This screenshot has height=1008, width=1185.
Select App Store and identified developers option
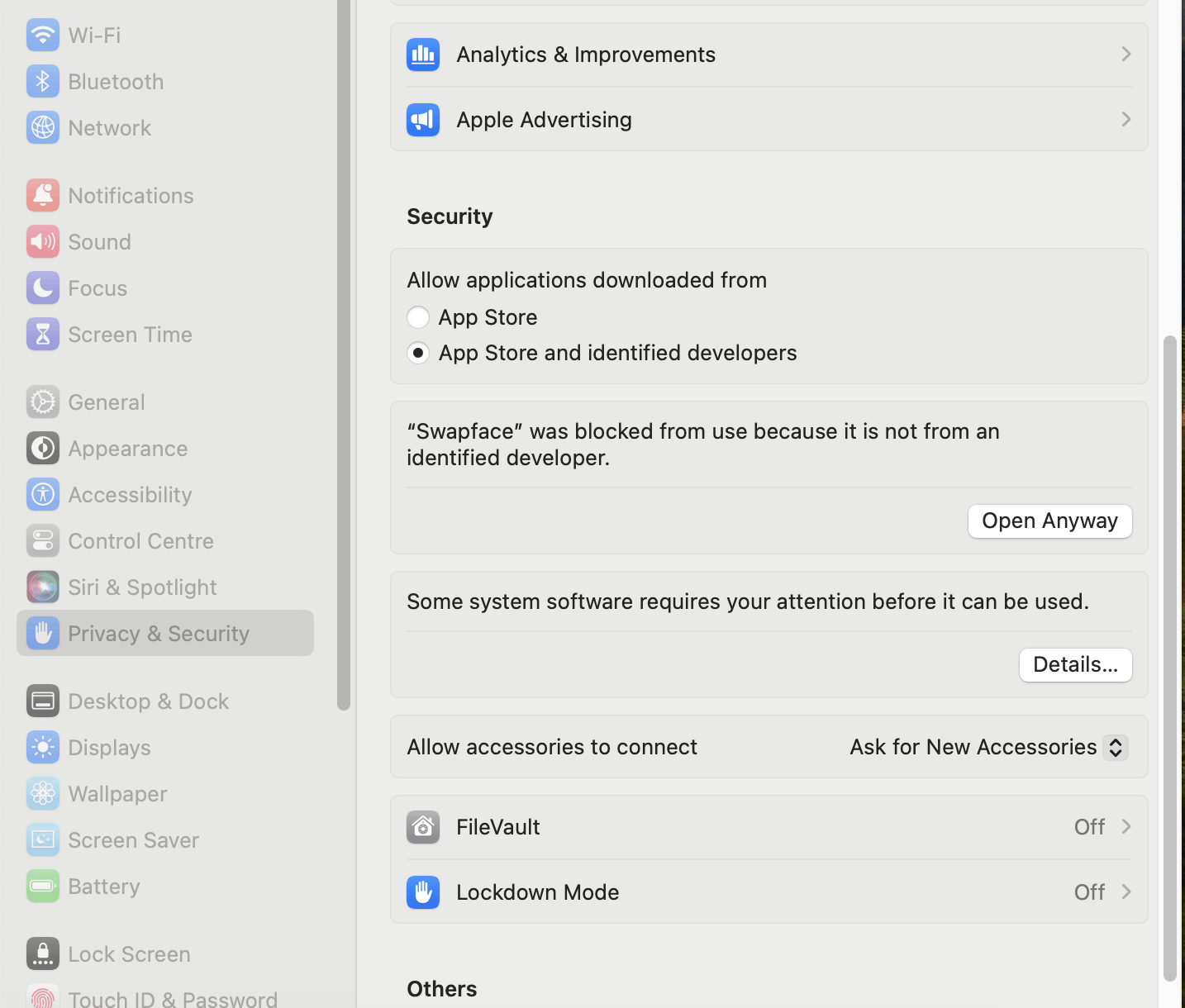point(418,353)
